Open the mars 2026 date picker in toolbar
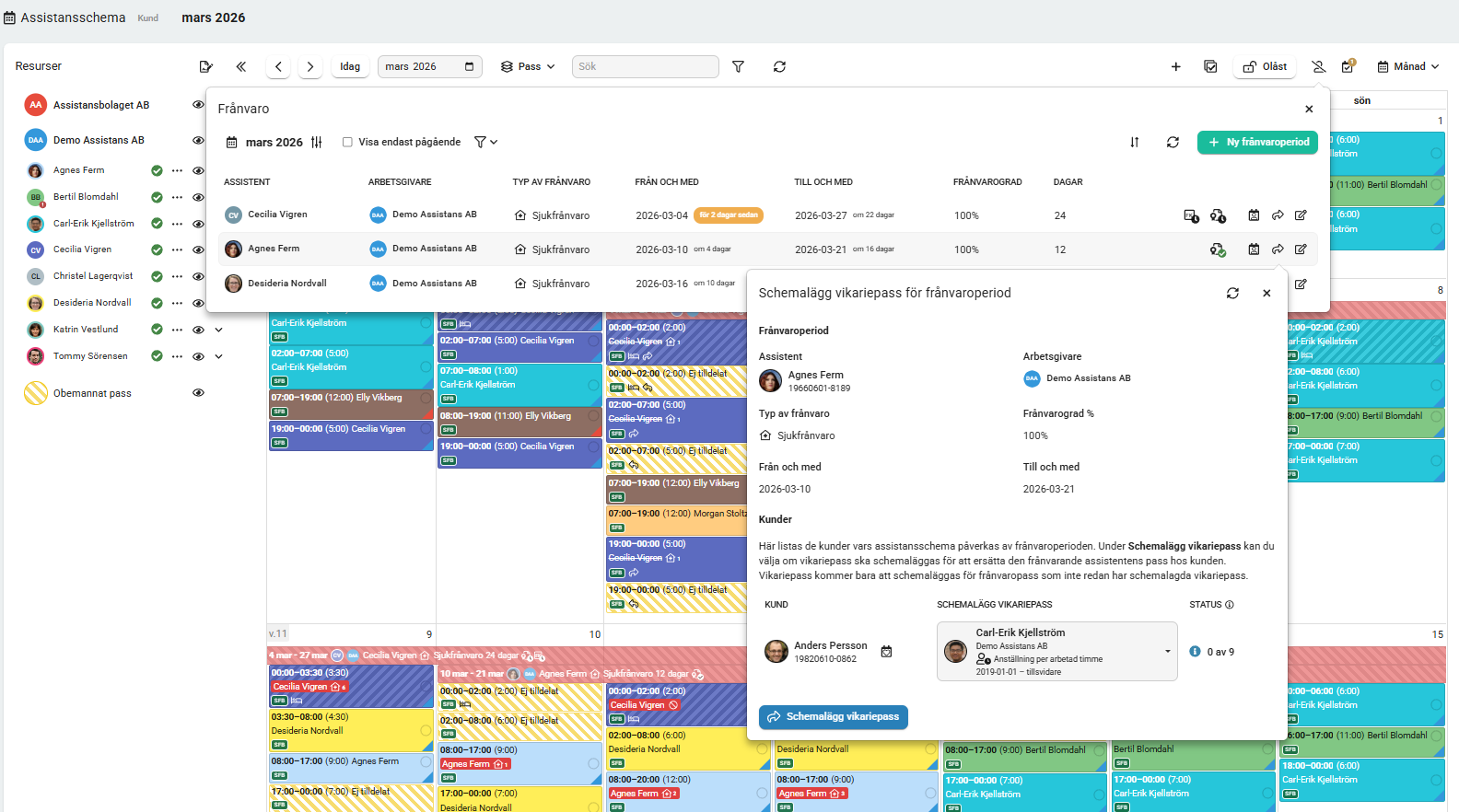This screenshot has height=812, width=1459. tap(429, 66)
